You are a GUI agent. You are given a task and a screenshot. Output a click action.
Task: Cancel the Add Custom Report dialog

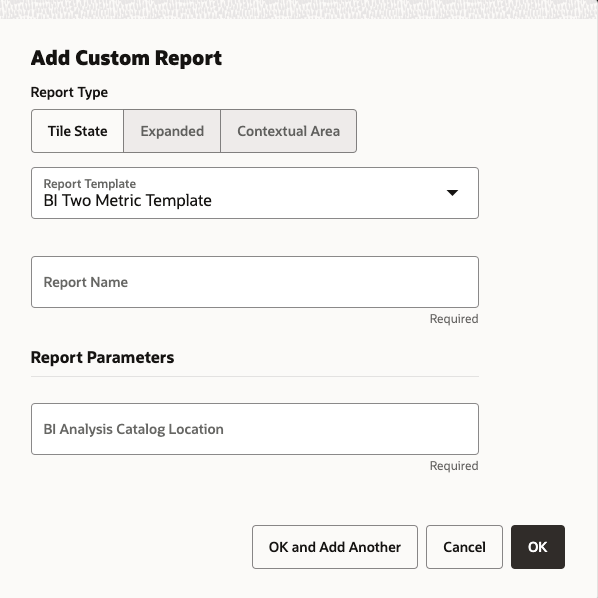tap(464, 547)
